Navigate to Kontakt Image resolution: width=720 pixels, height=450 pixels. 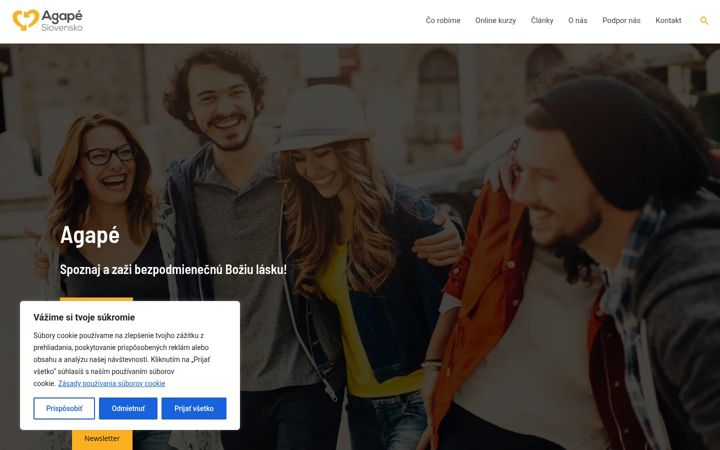[x=668, y=21]
